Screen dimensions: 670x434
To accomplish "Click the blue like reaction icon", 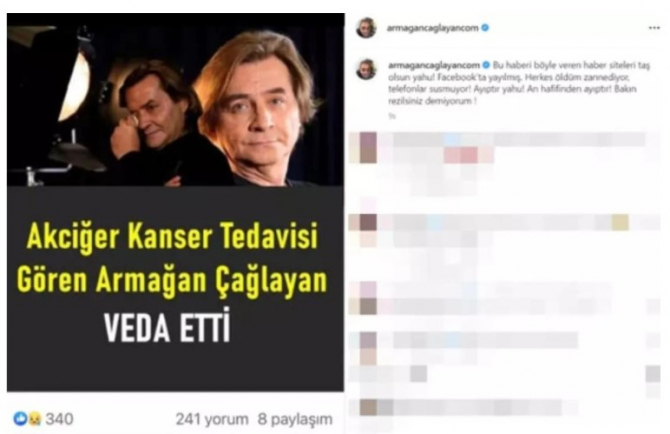I will point(20,419).
